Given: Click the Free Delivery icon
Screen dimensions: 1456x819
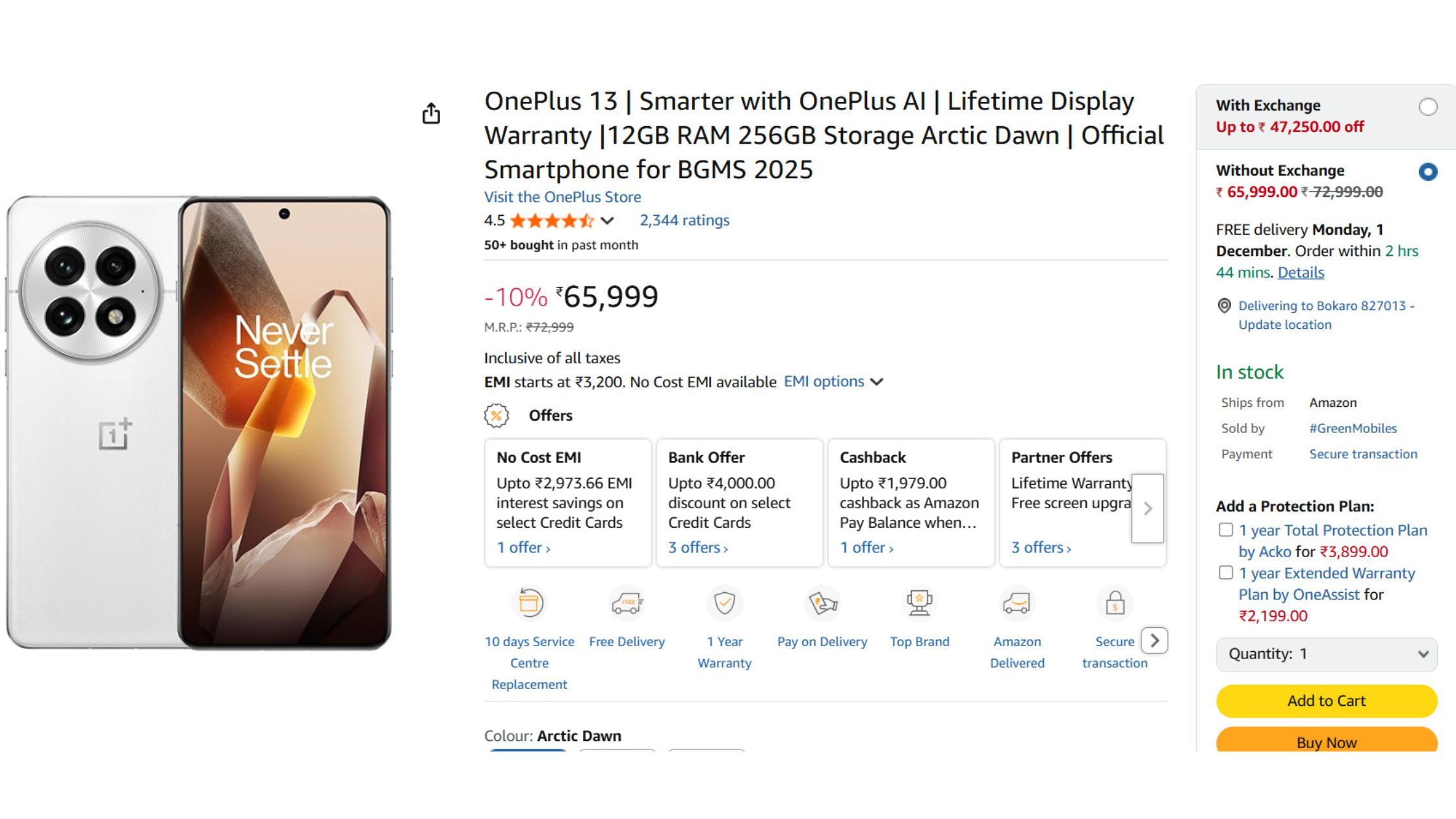Looking at the screenshot, I should pyautogui.click(x=626, y=603).
